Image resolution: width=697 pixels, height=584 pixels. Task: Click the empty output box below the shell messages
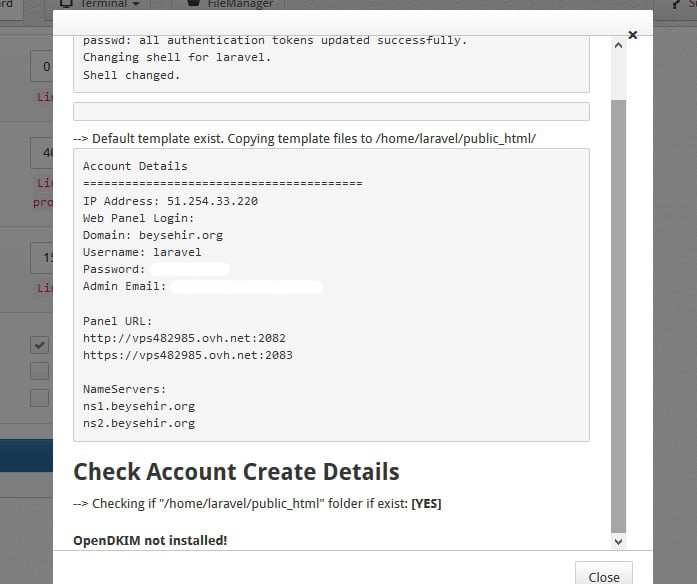[332, 112]
